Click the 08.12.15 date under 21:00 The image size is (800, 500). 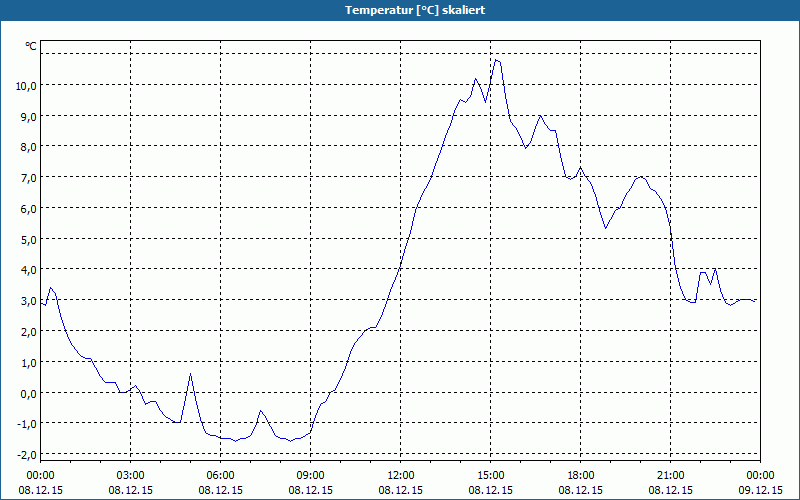(670, 490)
